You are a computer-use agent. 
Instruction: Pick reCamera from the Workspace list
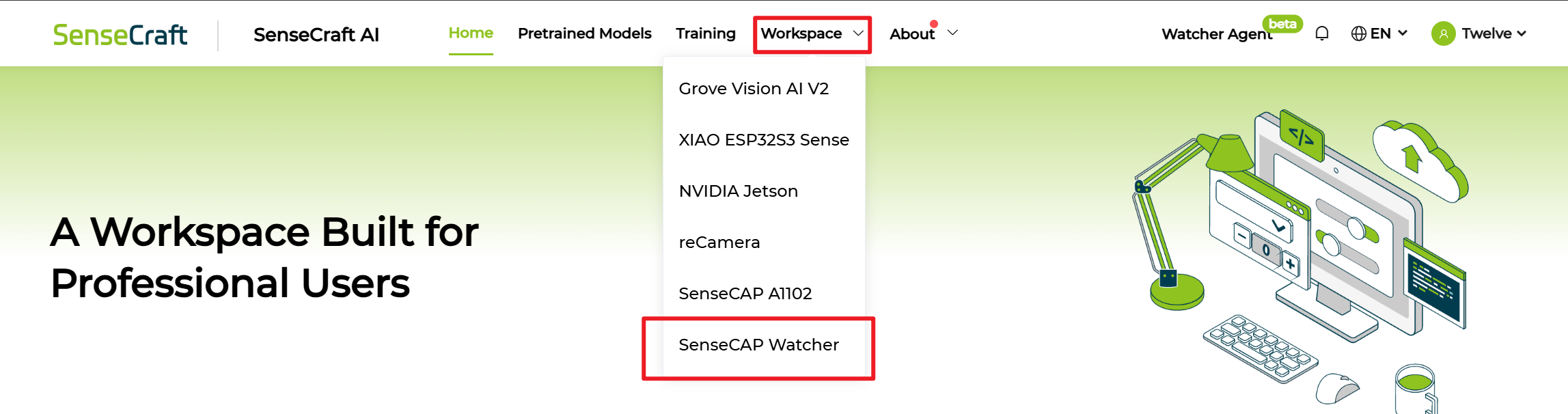719,243
